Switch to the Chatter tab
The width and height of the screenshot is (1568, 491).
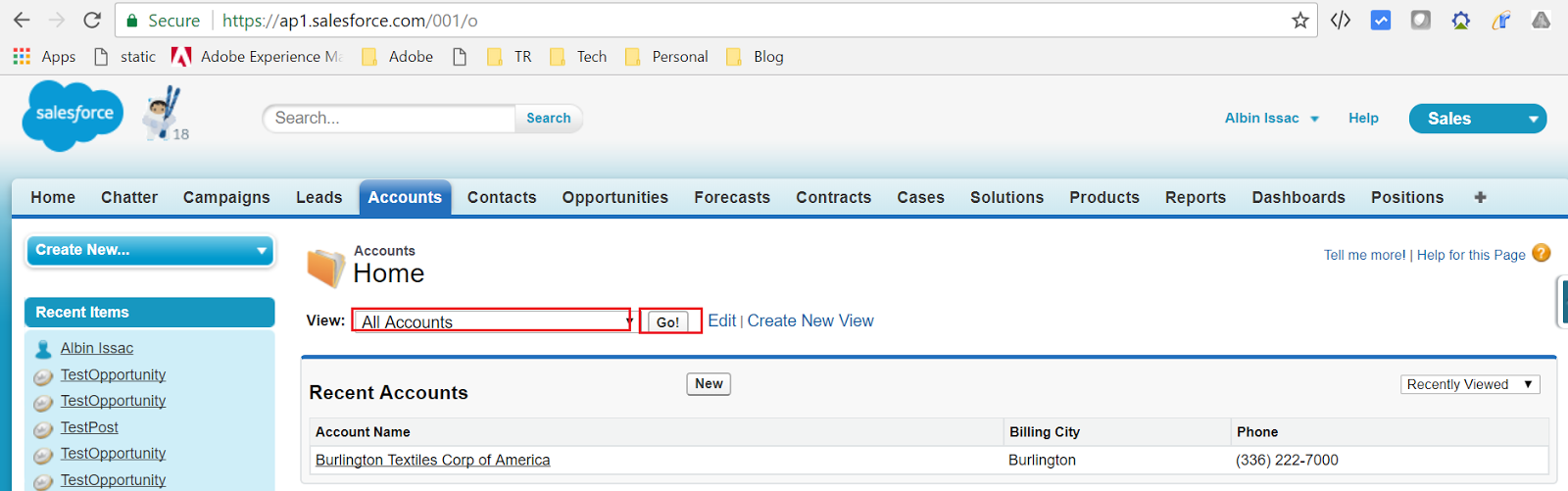click(129, 197)
